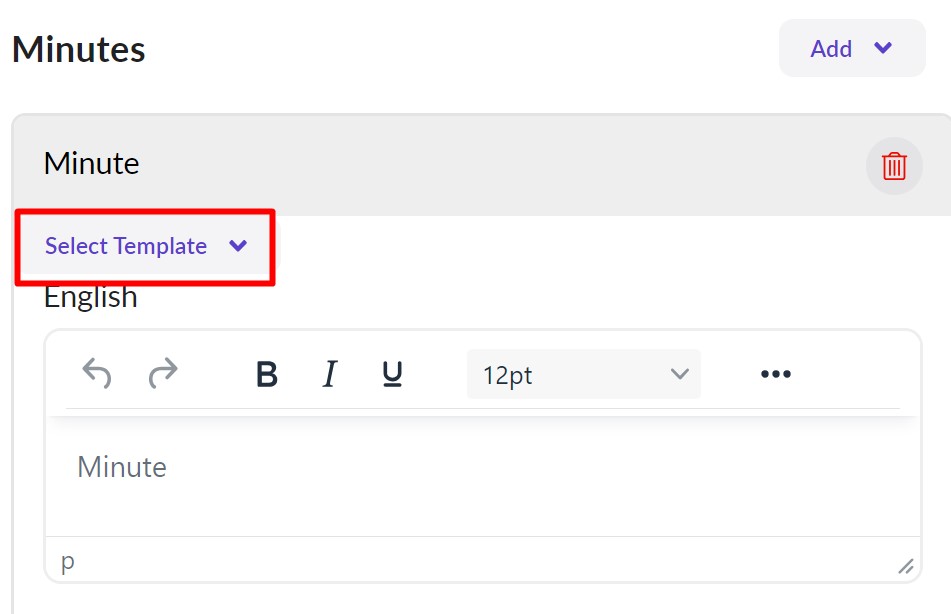Click the Minutes page heading
The image size is (951, 614).
tap(79, 49)
